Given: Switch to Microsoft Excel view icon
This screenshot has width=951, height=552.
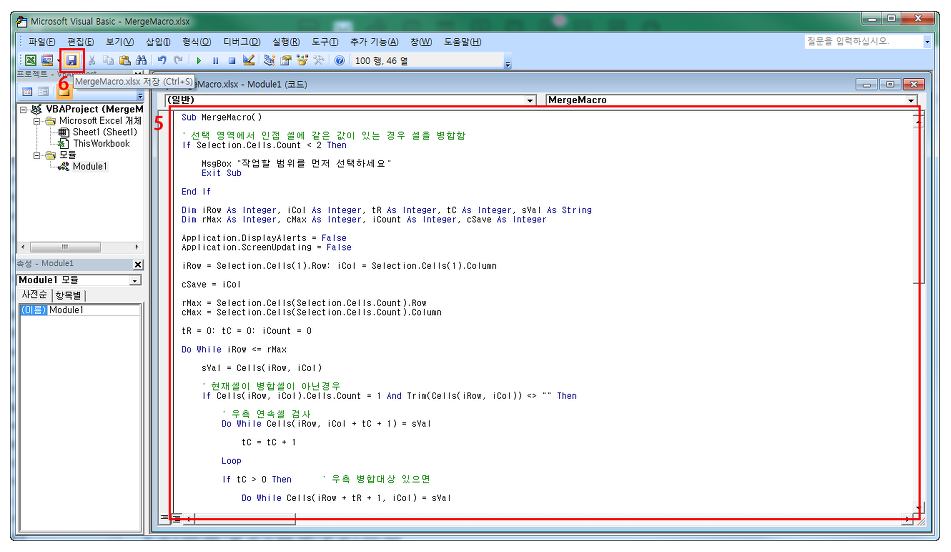Looking at the screenshot, I should pos(30,61).
